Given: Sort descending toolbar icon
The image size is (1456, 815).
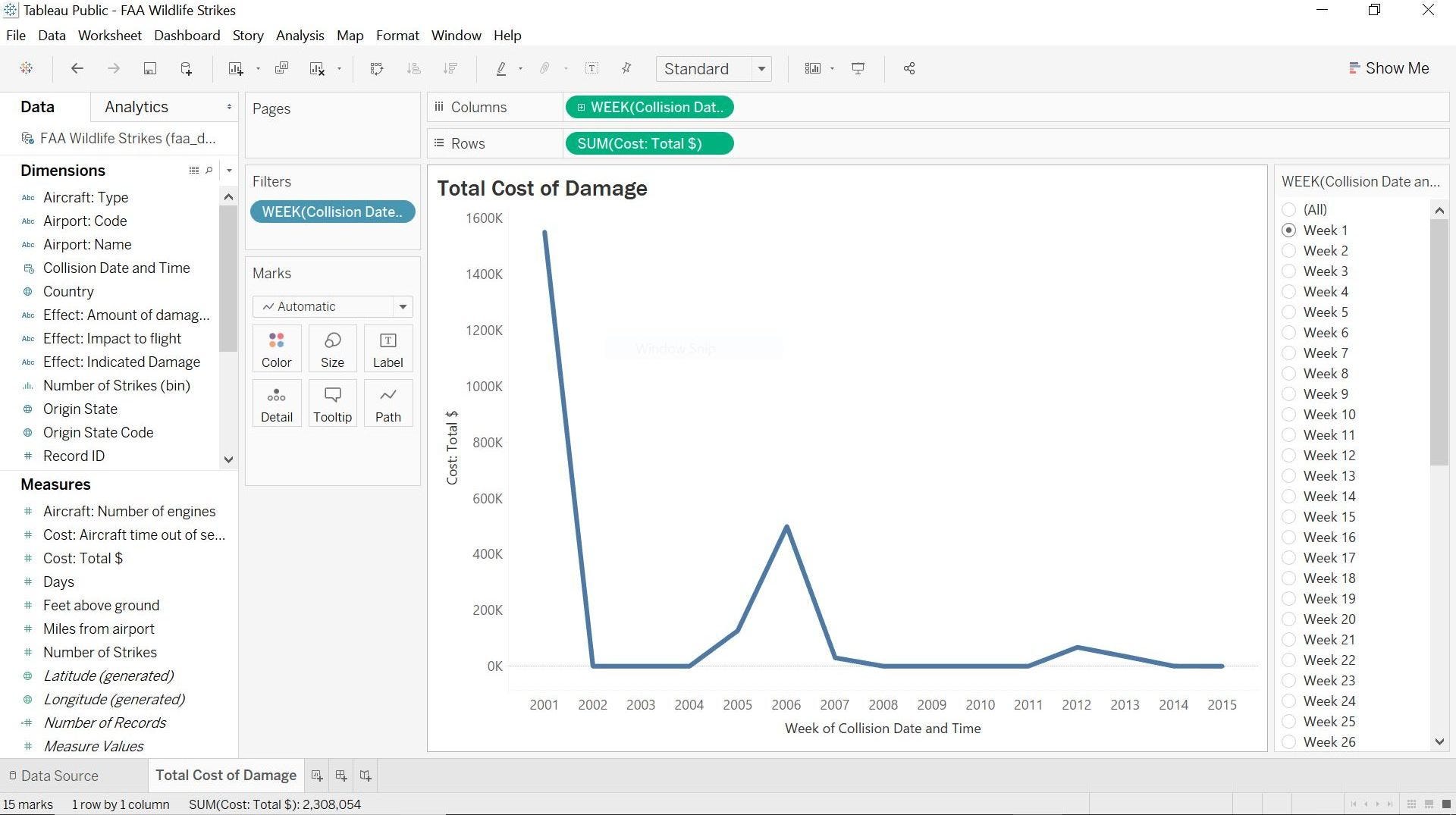Looking at the screenshot, I should 450,68.
